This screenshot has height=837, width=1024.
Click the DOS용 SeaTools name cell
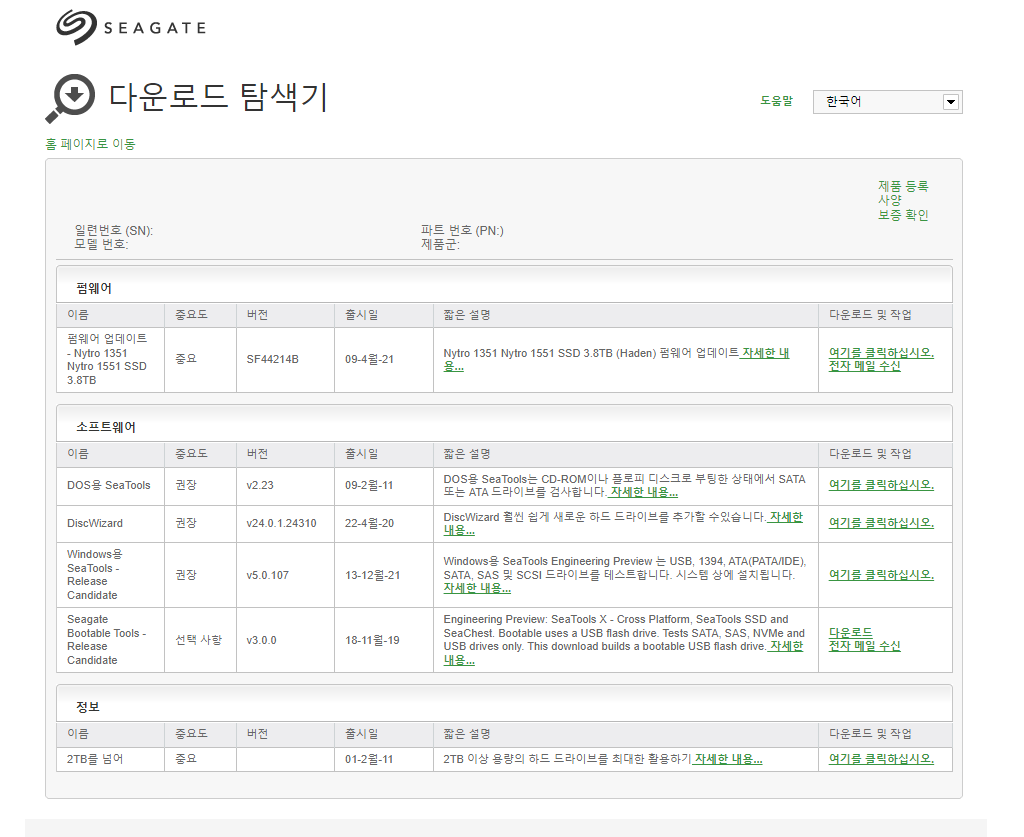[108, 486]
